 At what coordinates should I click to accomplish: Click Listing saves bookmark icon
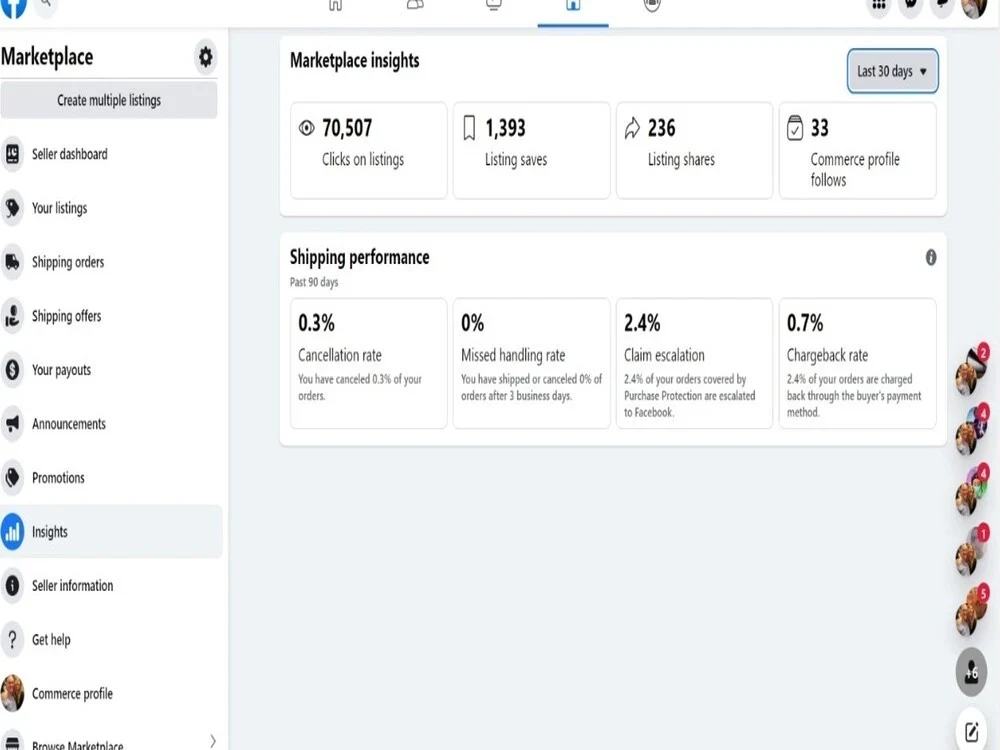tap(469, 128)
